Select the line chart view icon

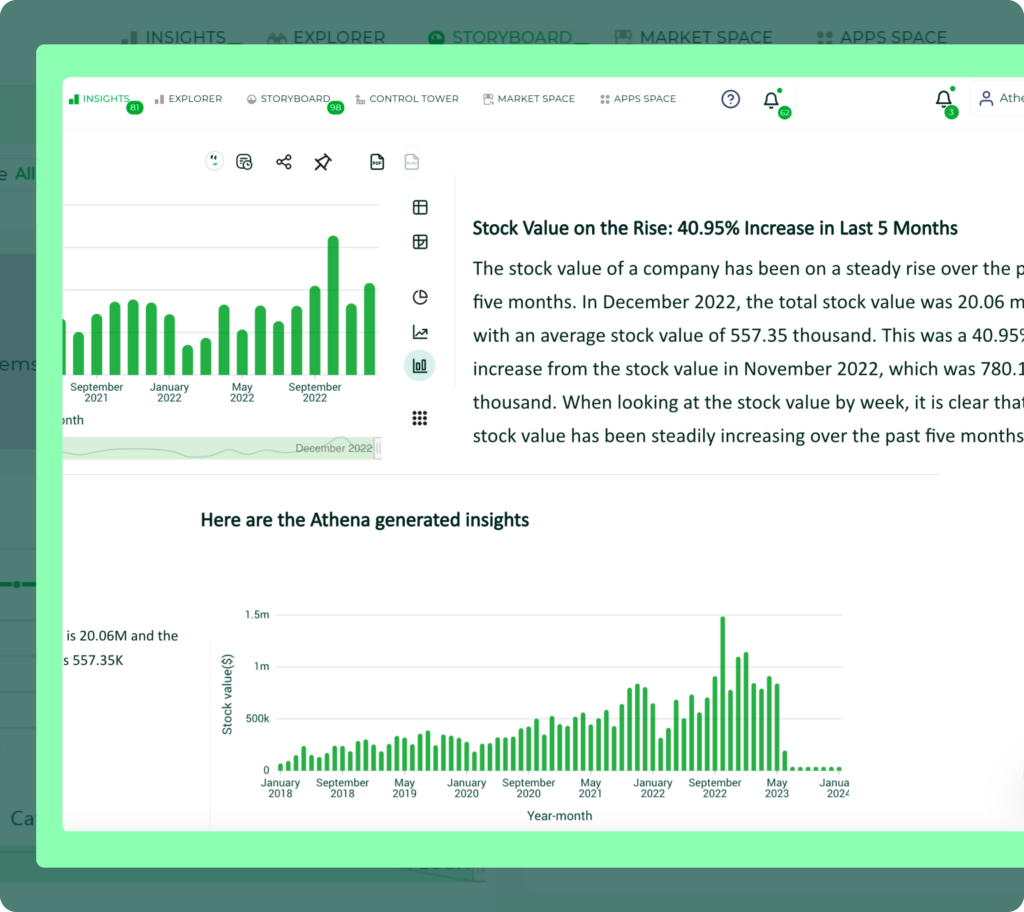click(x=420, y=333)
